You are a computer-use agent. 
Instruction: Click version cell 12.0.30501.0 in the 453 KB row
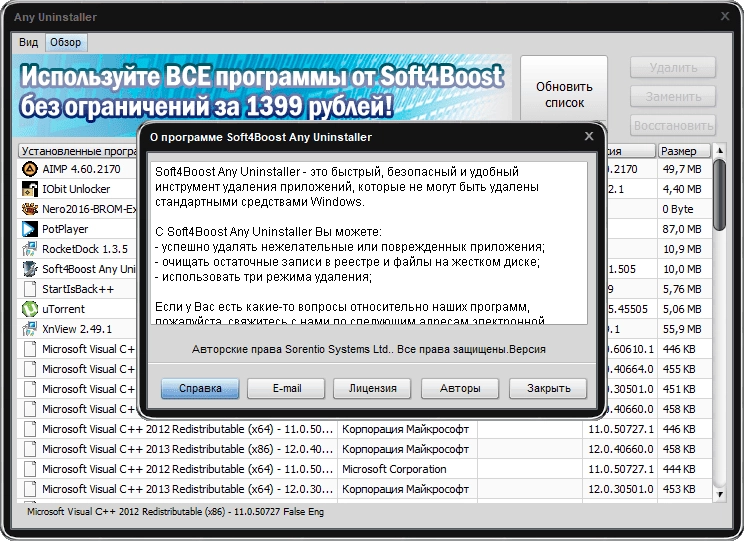point(621,489)
